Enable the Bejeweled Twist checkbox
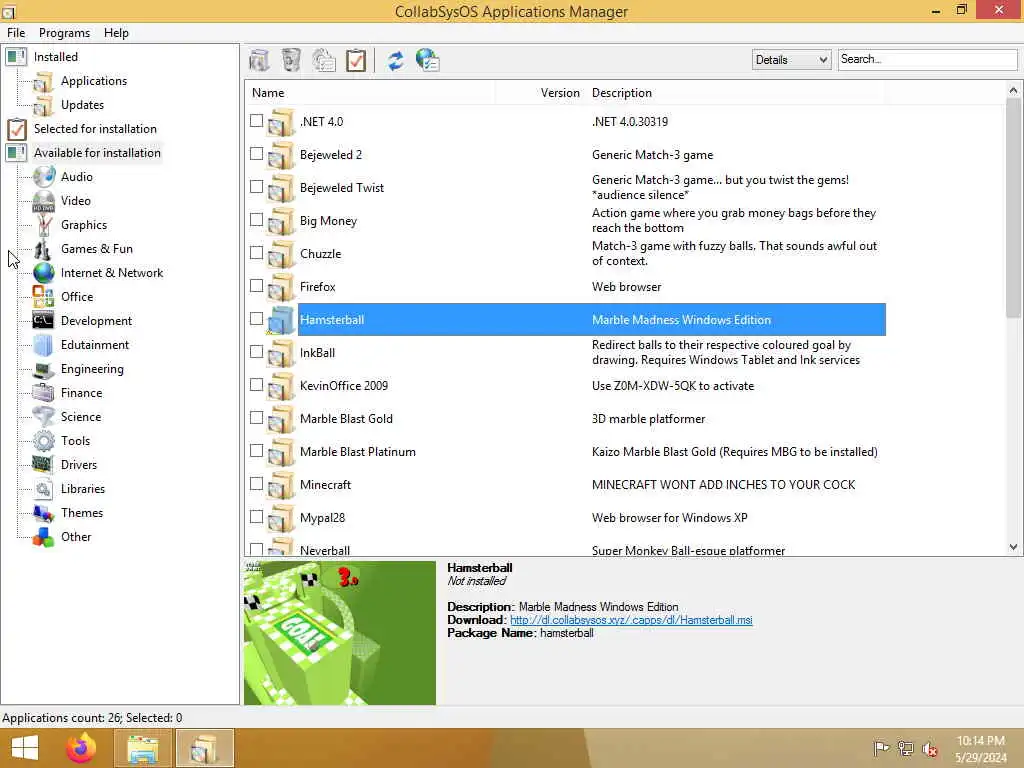Image resolution: width=1024 pixels, height=768 pixels. point(257,187)
